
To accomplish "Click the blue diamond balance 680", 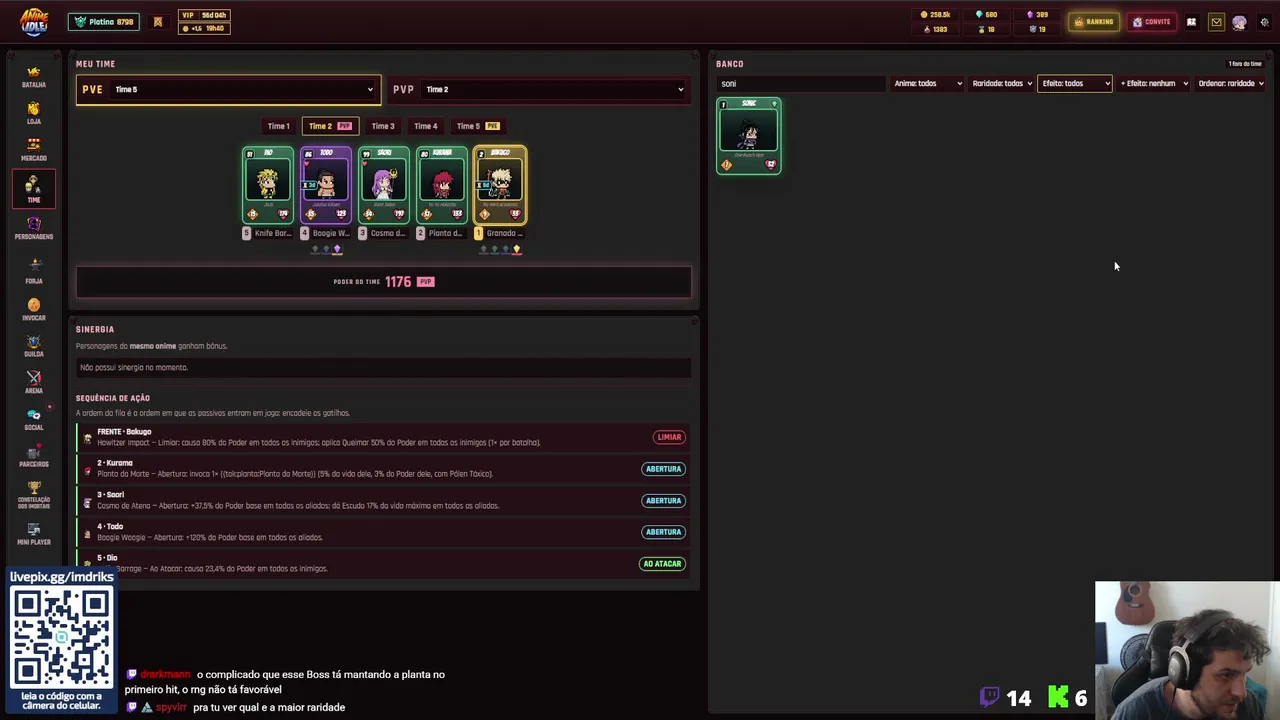I will (x=986, y=15).
